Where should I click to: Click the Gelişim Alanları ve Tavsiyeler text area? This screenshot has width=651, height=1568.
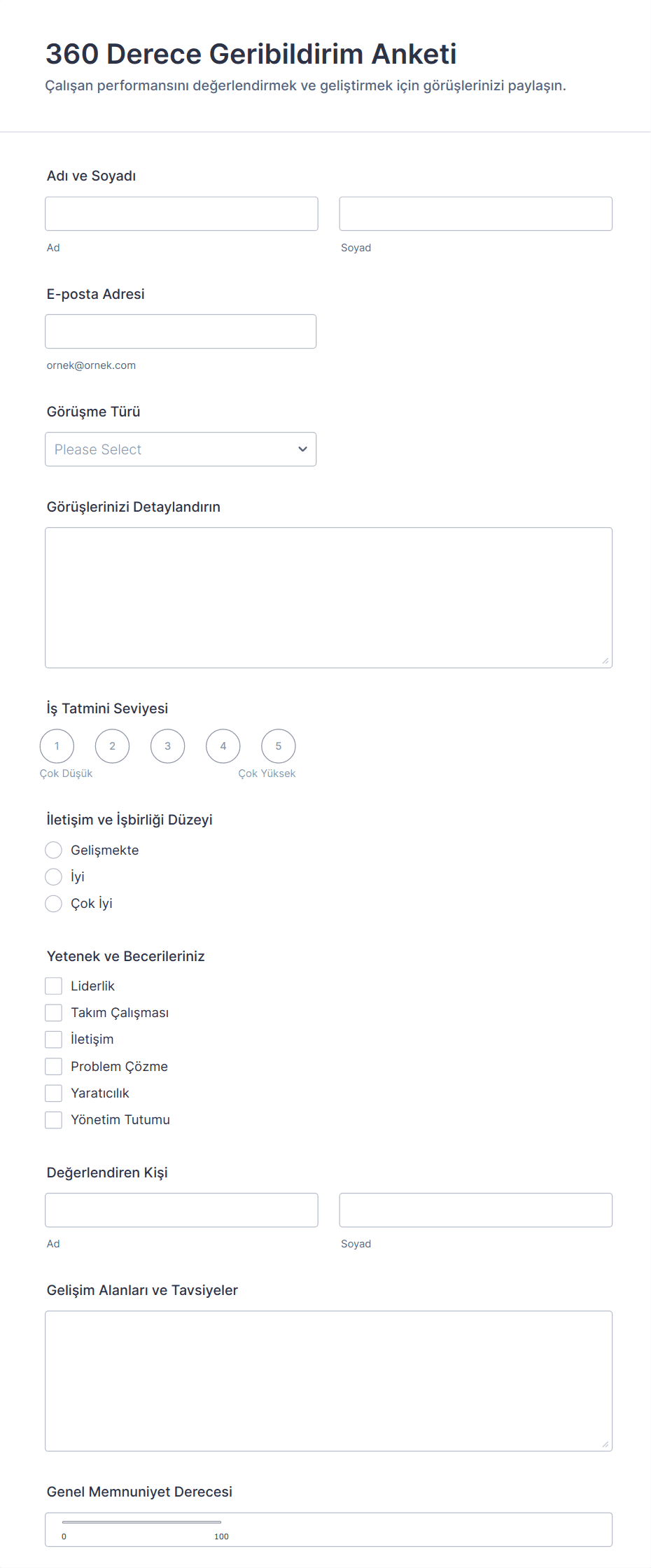328,1380
